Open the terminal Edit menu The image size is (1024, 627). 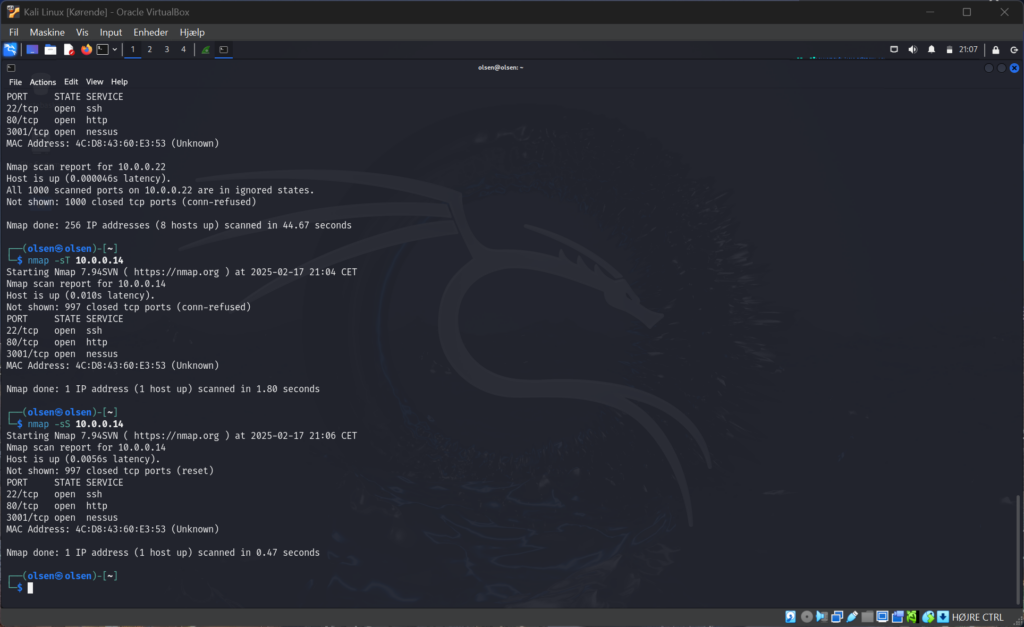(x=71, y=82)
